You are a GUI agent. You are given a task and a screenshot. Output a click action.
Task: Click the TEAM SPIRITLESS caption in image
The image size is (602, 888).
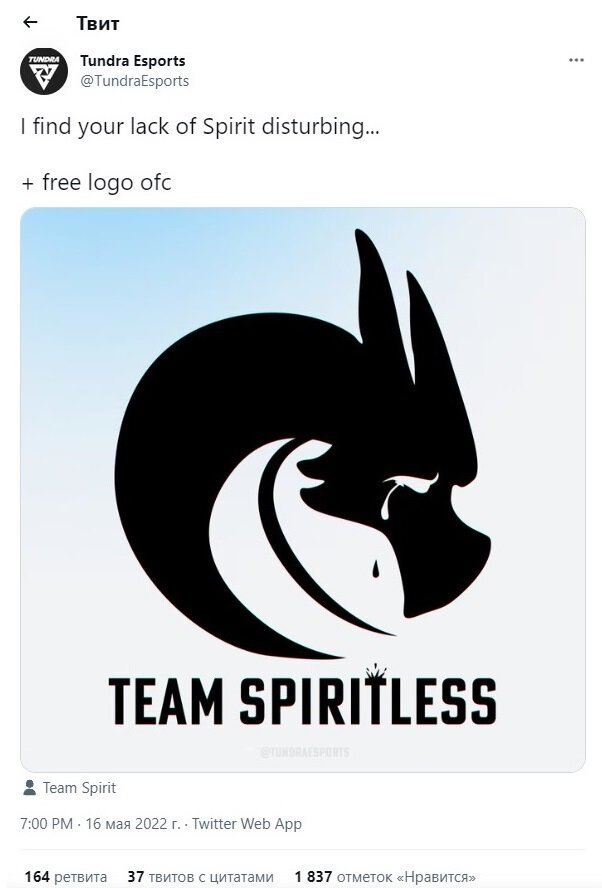pyautogui.click(x=302, y=701)
